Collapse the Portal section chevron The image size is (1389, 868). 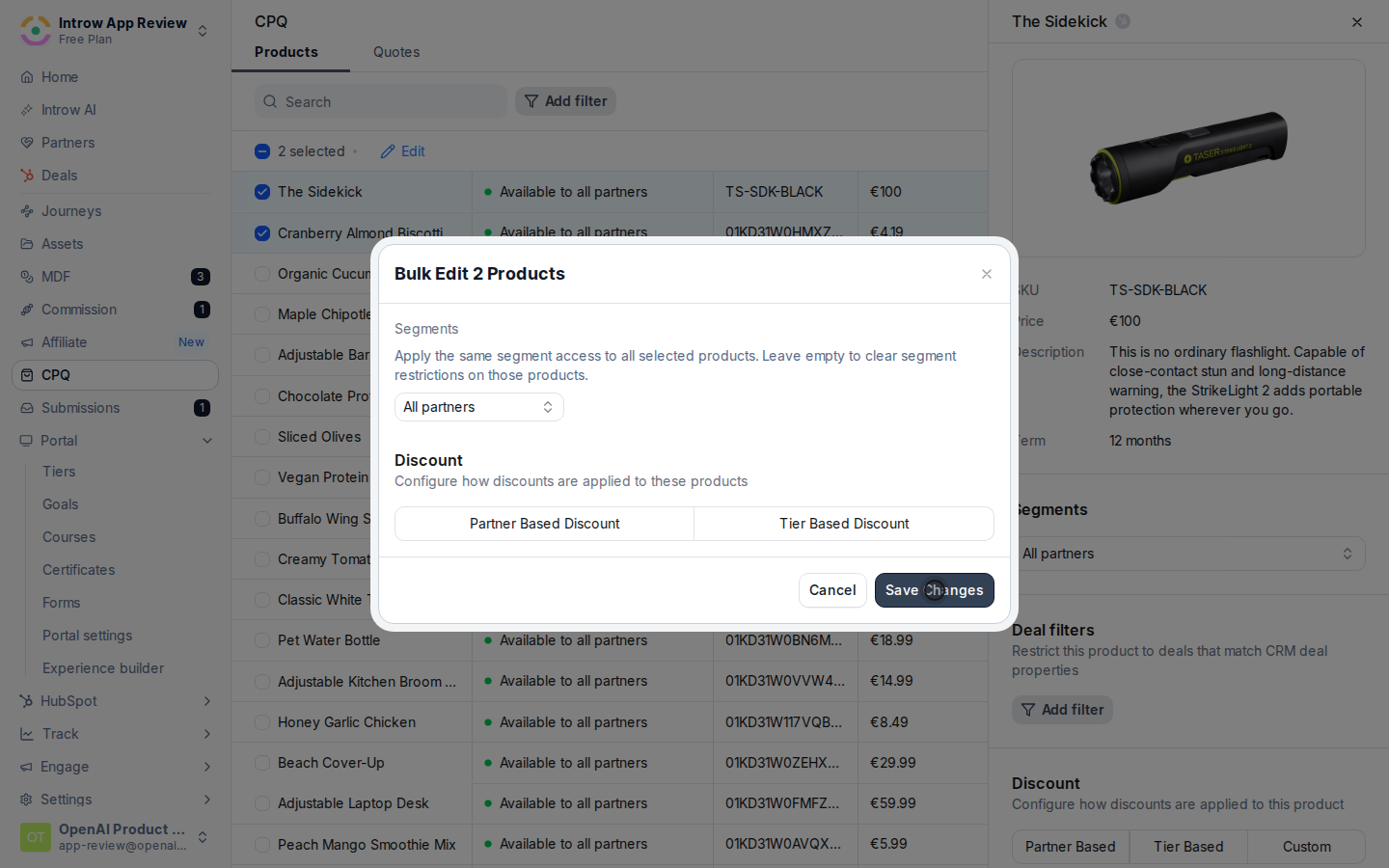tap(207, 441)
